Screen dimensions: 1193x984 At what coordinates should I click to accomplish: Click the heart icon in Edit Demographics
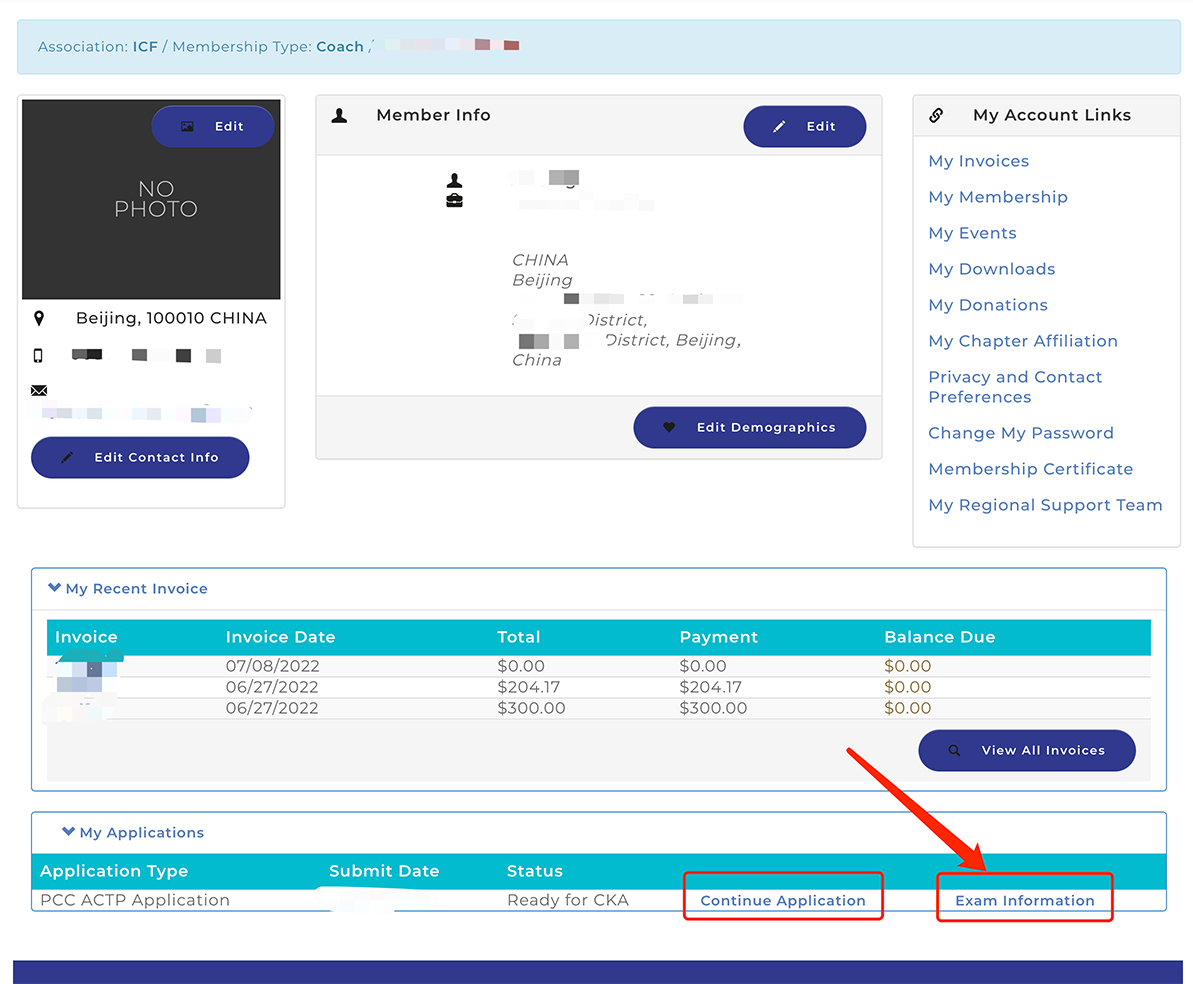[x=669, y=428]
